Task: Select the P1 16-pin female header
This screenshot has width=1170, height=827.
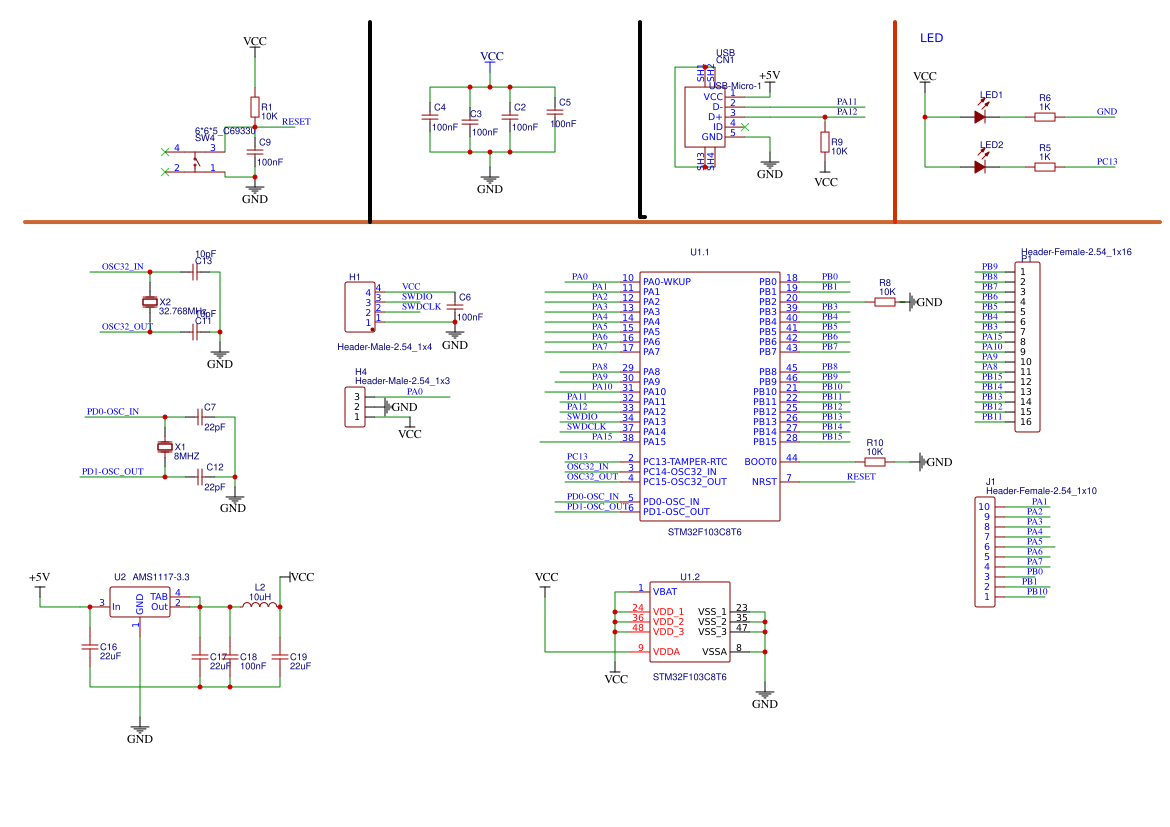Action: tap(1027, 346)
